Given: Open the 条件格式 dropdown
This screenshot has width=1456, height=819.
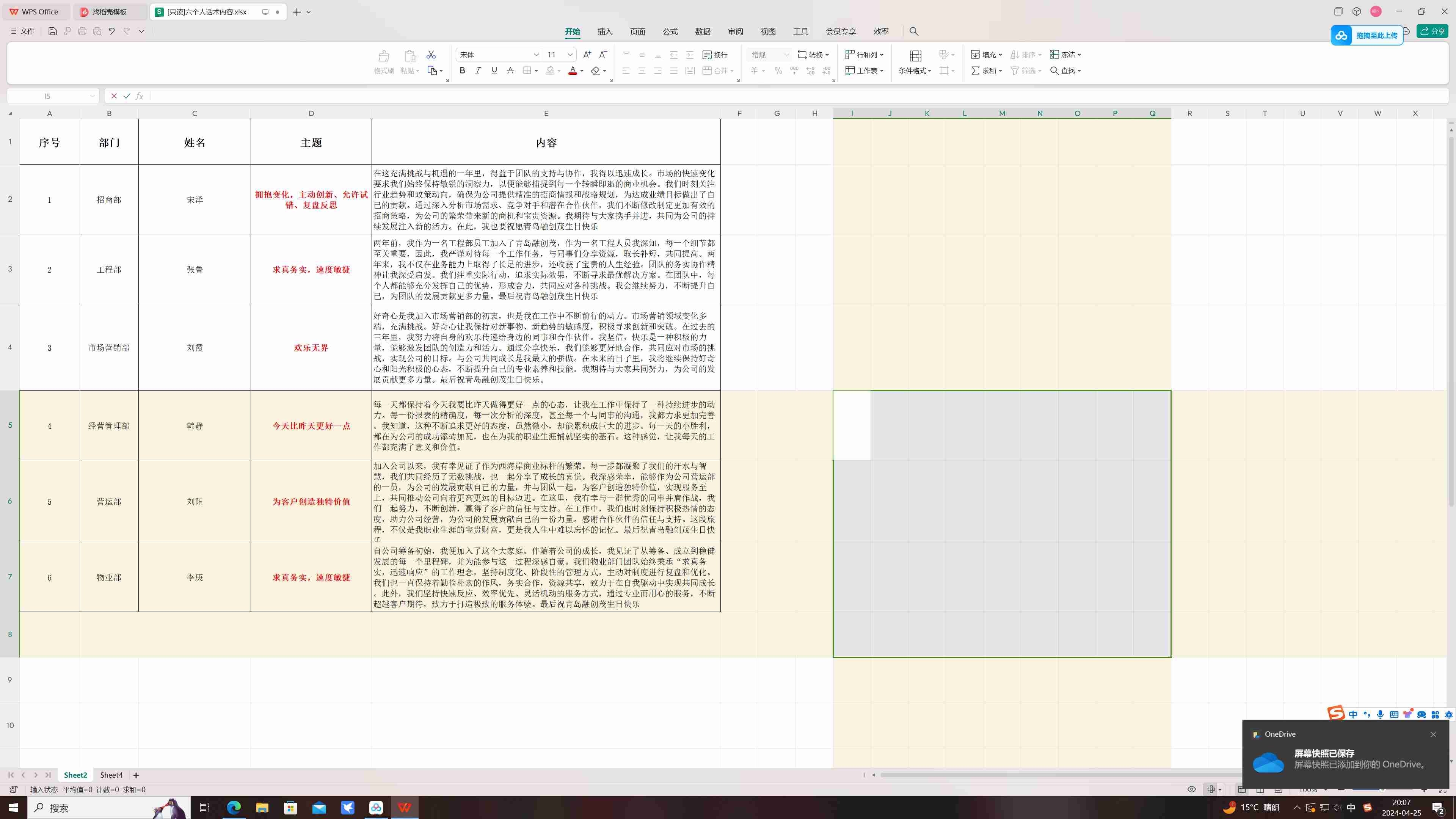Looking at the screenshot, I should pos(915,71).
